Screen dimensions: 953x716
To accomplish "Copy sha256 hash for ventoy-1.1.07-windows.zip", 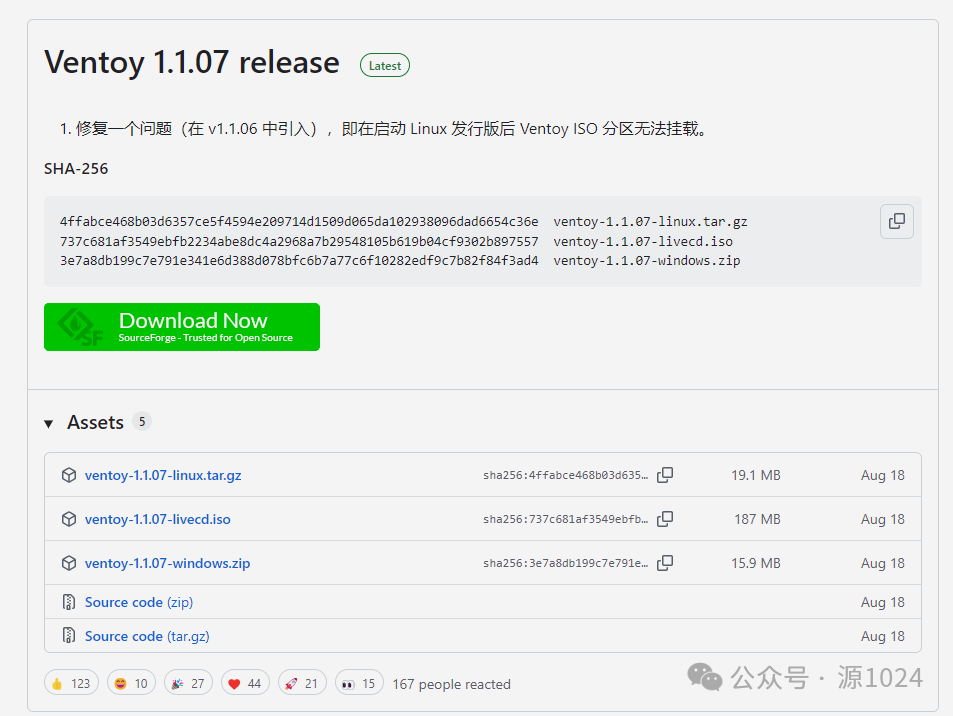I will click(665, 563).
